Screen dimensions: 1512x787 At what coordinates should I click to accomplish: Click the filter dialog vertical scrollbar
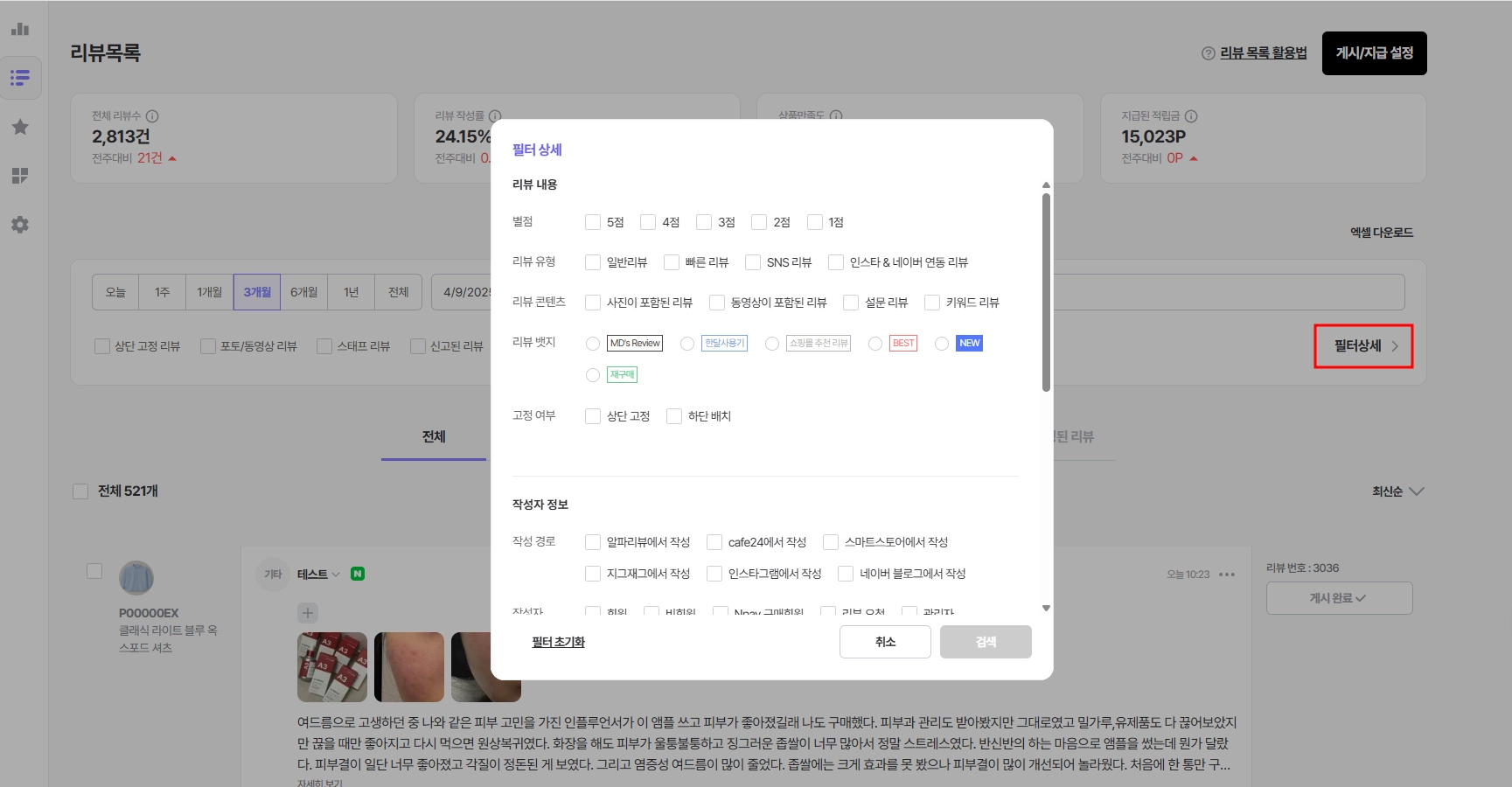[1046, 293]
